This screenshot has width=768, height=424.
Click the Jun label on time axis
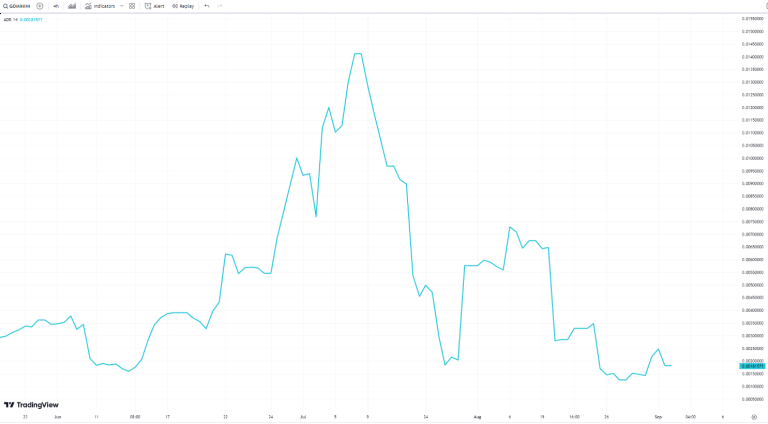click(x=57, y=415)
